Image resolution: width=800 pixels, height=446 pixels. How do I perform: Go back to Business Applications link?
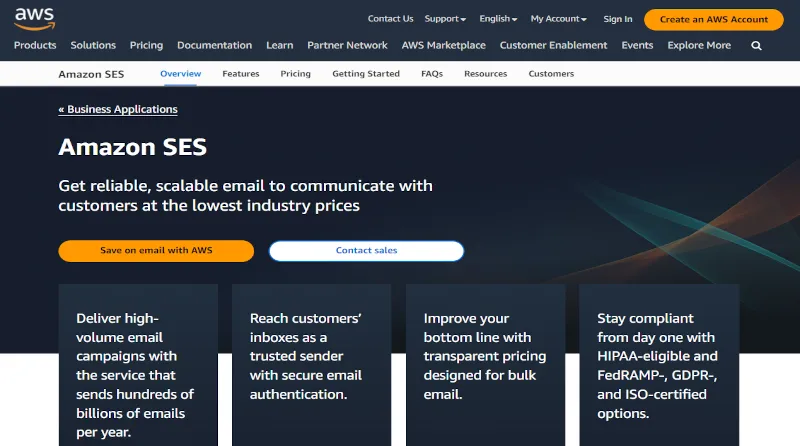[118, 109]
